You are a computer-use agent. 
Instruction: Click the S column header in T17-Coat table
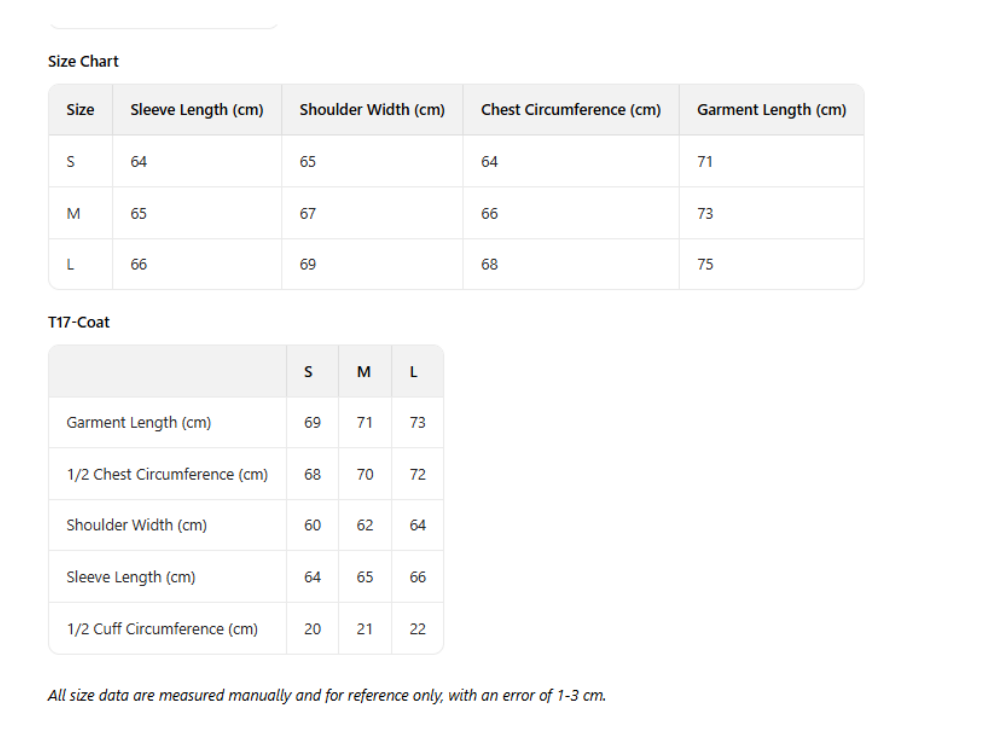tap(308, 372)
